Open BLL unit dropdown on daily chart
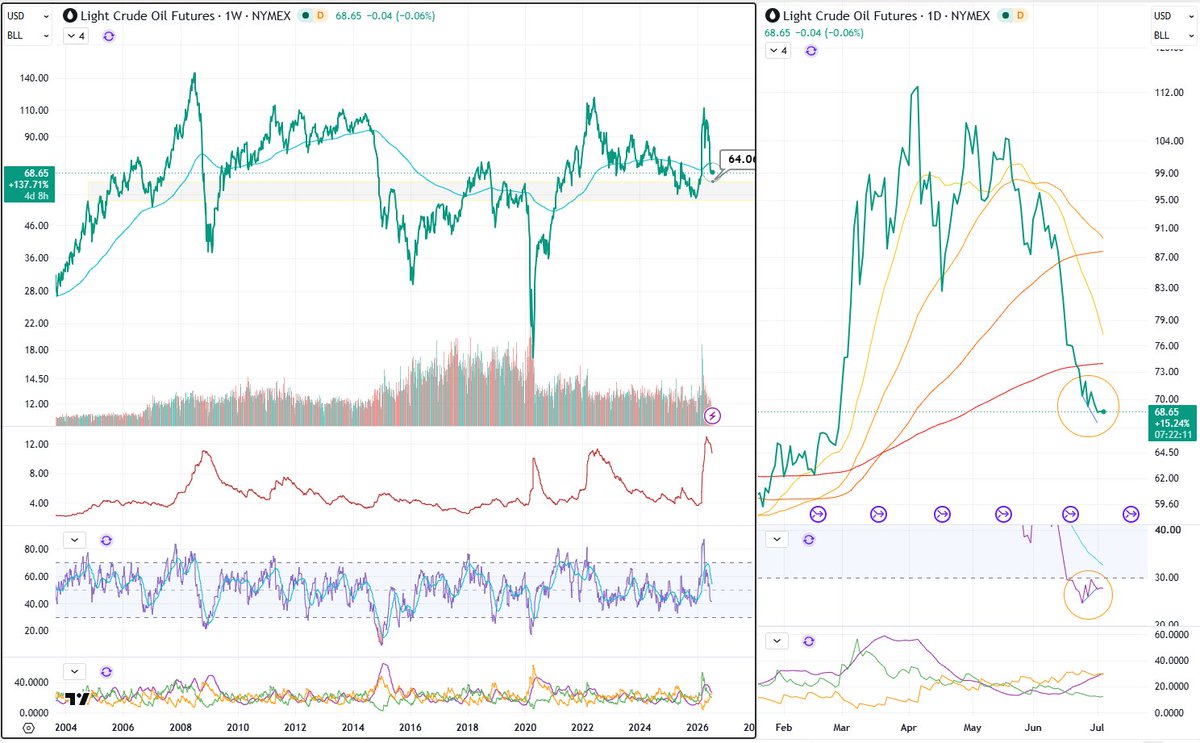1200x743 pixels. coord(1173,36)
